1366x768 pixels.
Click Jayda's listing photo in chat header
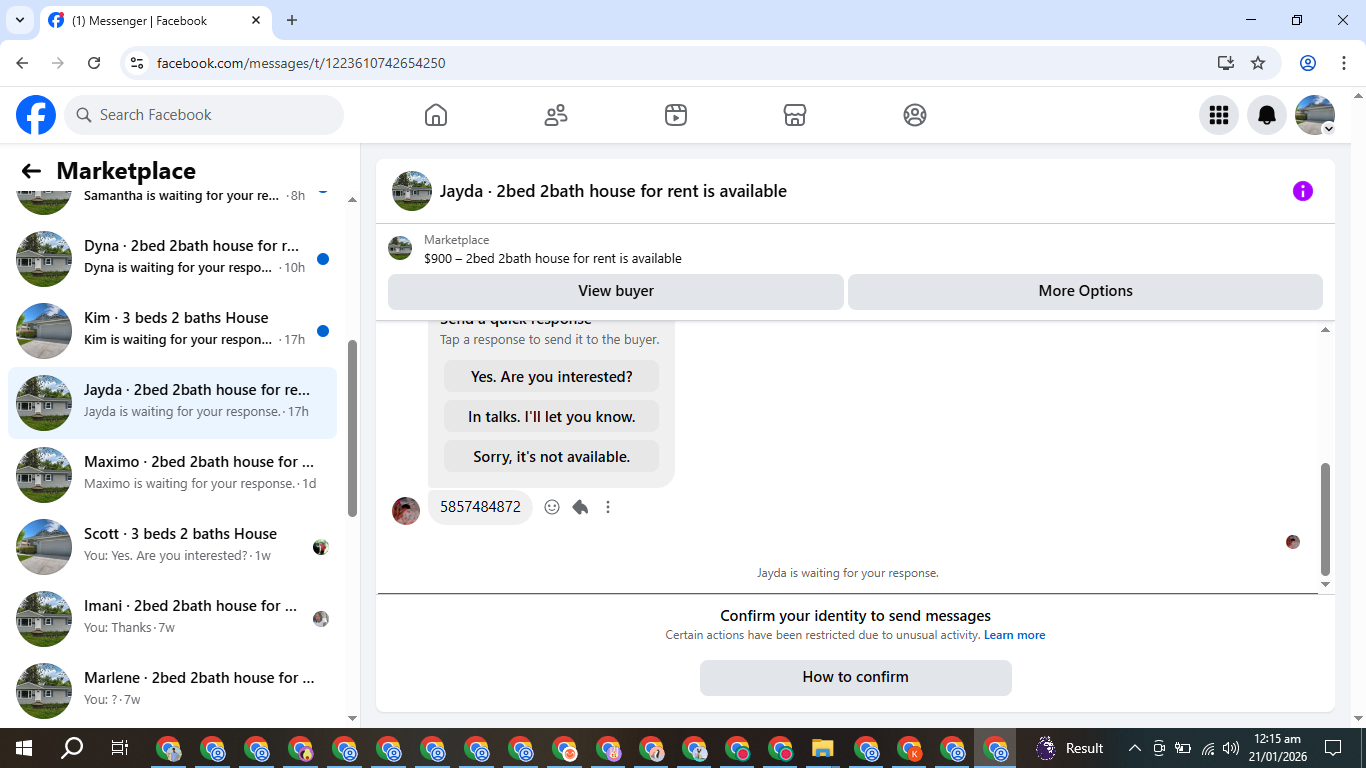[x=412, y=191]
